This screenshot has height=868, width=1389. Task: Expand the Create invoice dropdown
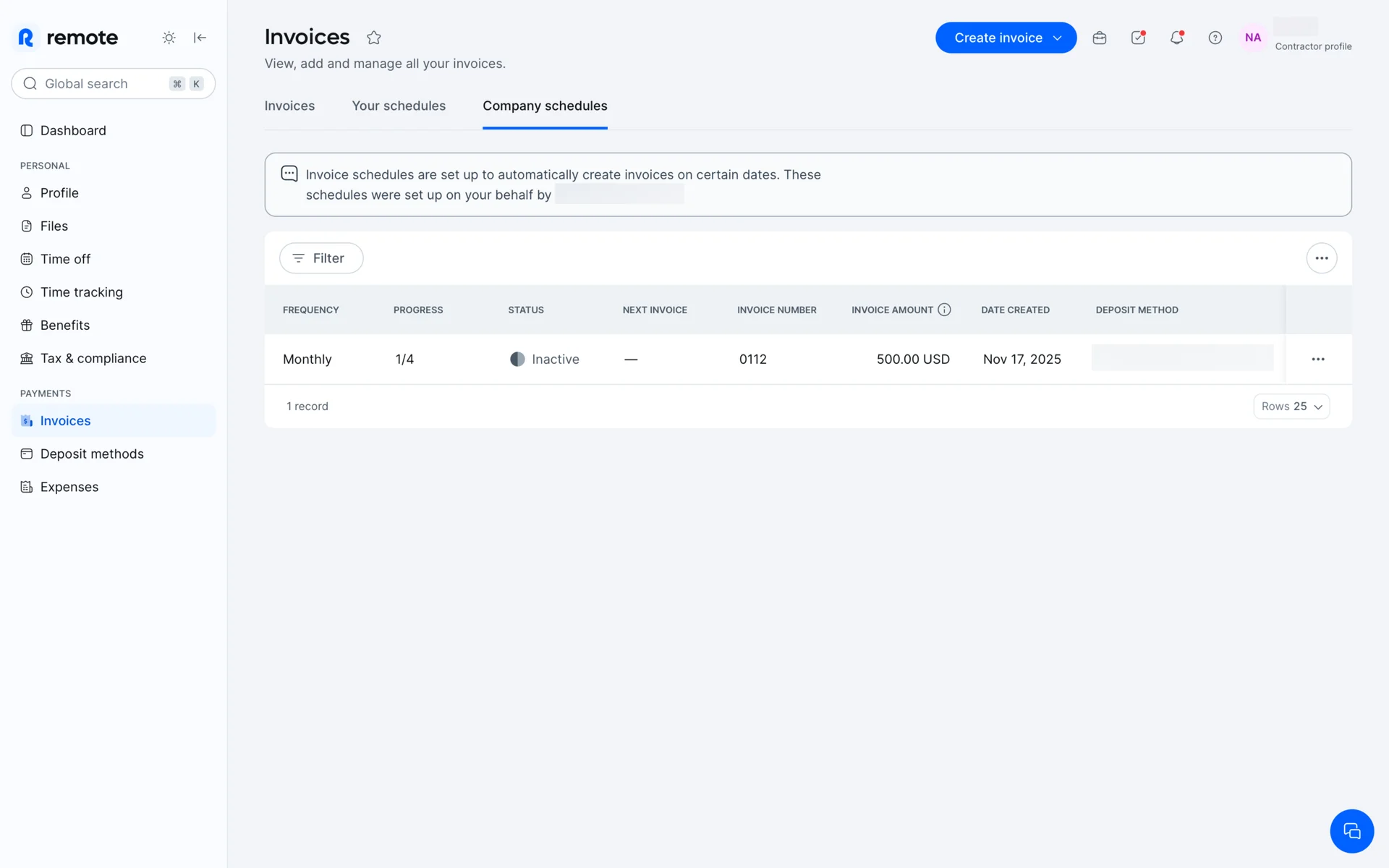(x=1057, y=38)
